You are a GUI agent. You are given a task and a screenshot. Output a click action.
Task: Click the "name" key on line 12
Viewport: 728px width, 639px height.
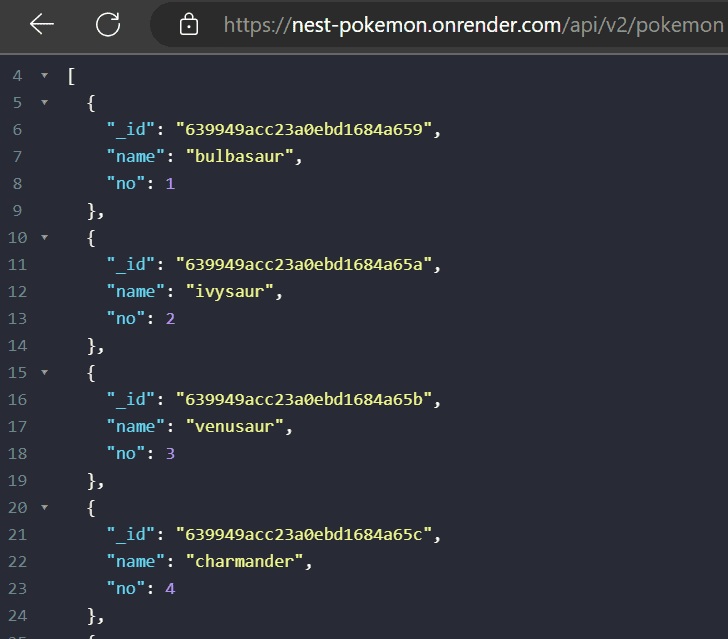(x=136, y=292)
